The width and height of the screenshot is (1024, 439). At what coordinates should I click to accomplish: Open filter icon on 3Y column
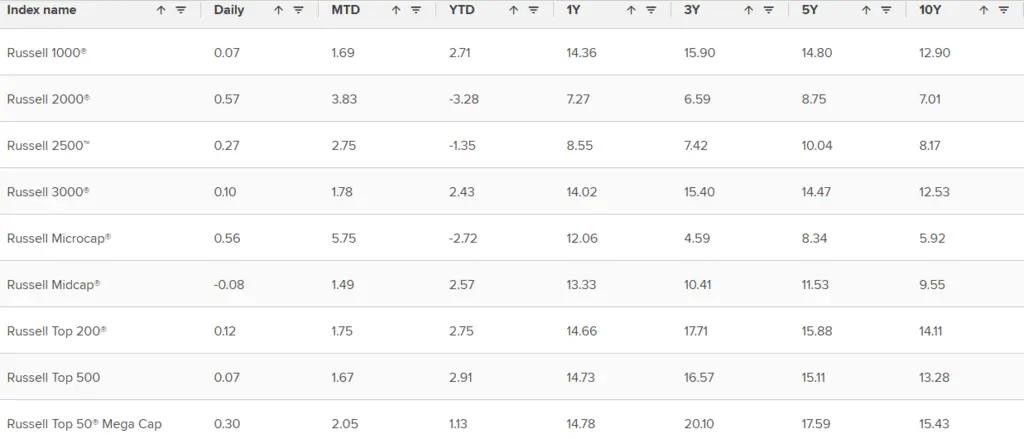click(x=769, y=10)
